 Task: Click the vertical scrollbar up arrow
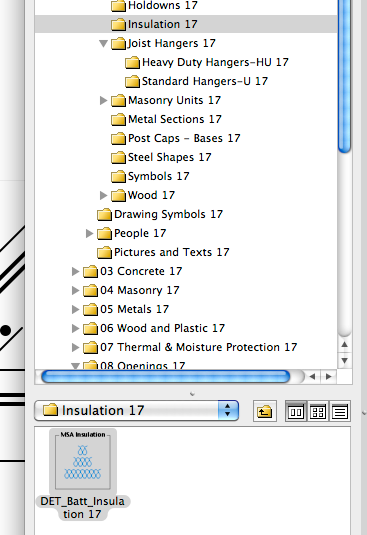point(344,345)
